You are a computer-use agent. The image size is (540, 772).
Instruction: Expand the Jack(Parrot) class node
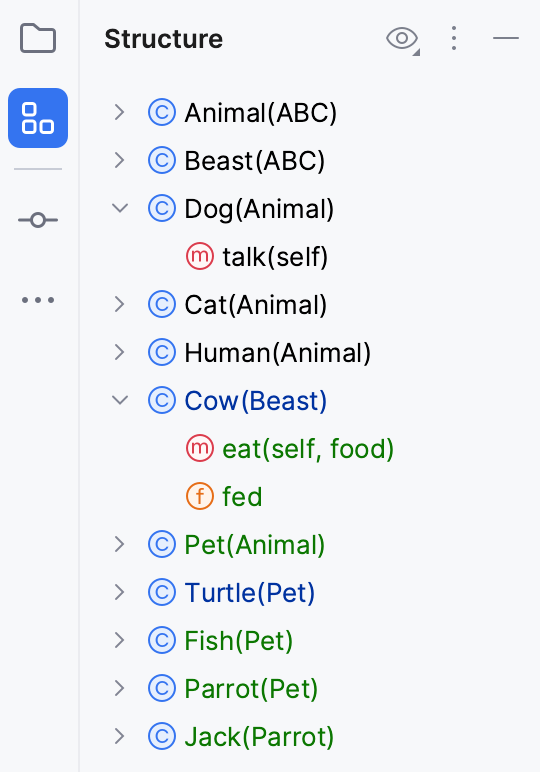pos(119,737)
